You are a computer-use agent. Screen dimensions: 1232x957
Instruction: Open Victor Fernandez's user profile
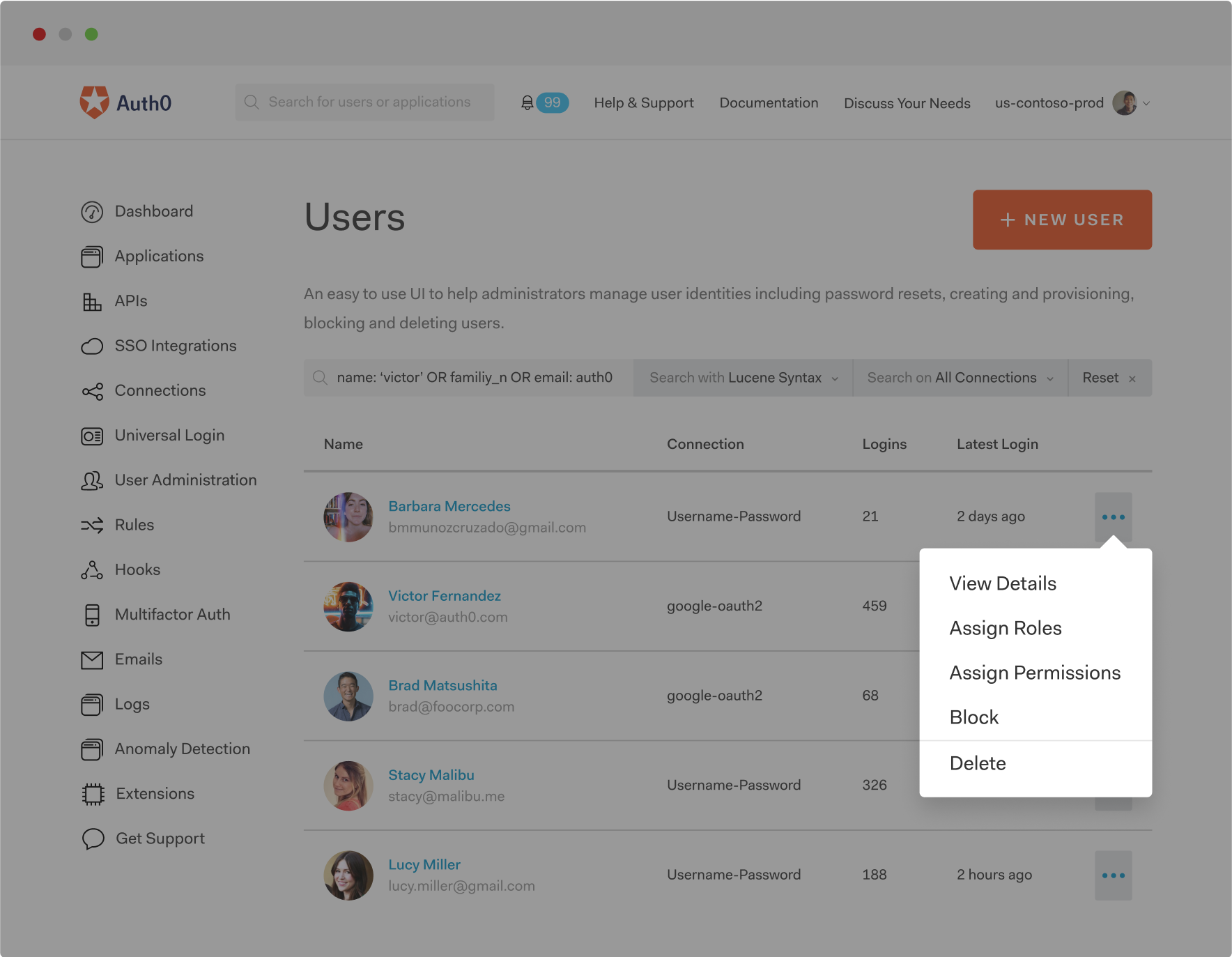[444, 595]
